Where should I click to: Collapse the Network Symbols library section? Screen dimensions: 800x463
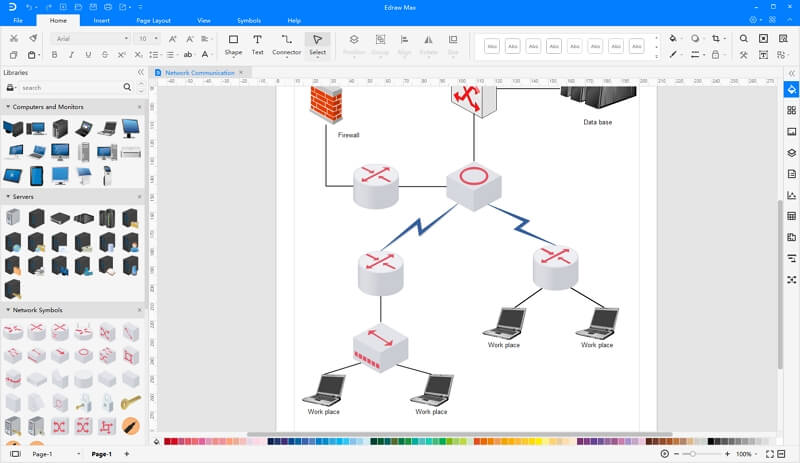(8, 310)
